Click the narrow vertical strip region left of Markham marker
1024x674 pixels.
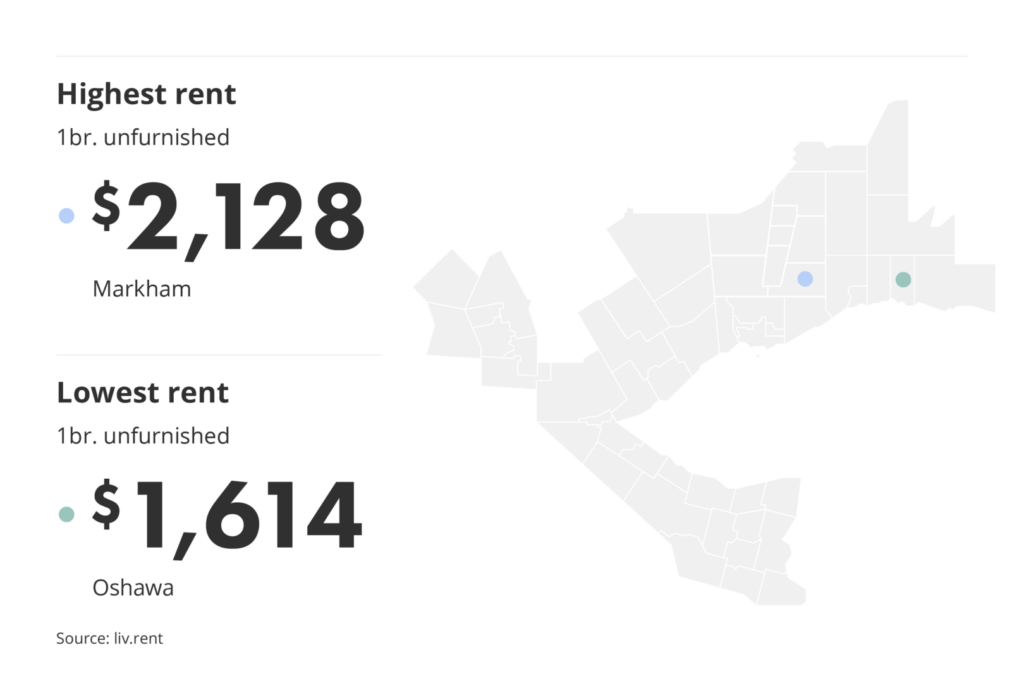[776, 245]
